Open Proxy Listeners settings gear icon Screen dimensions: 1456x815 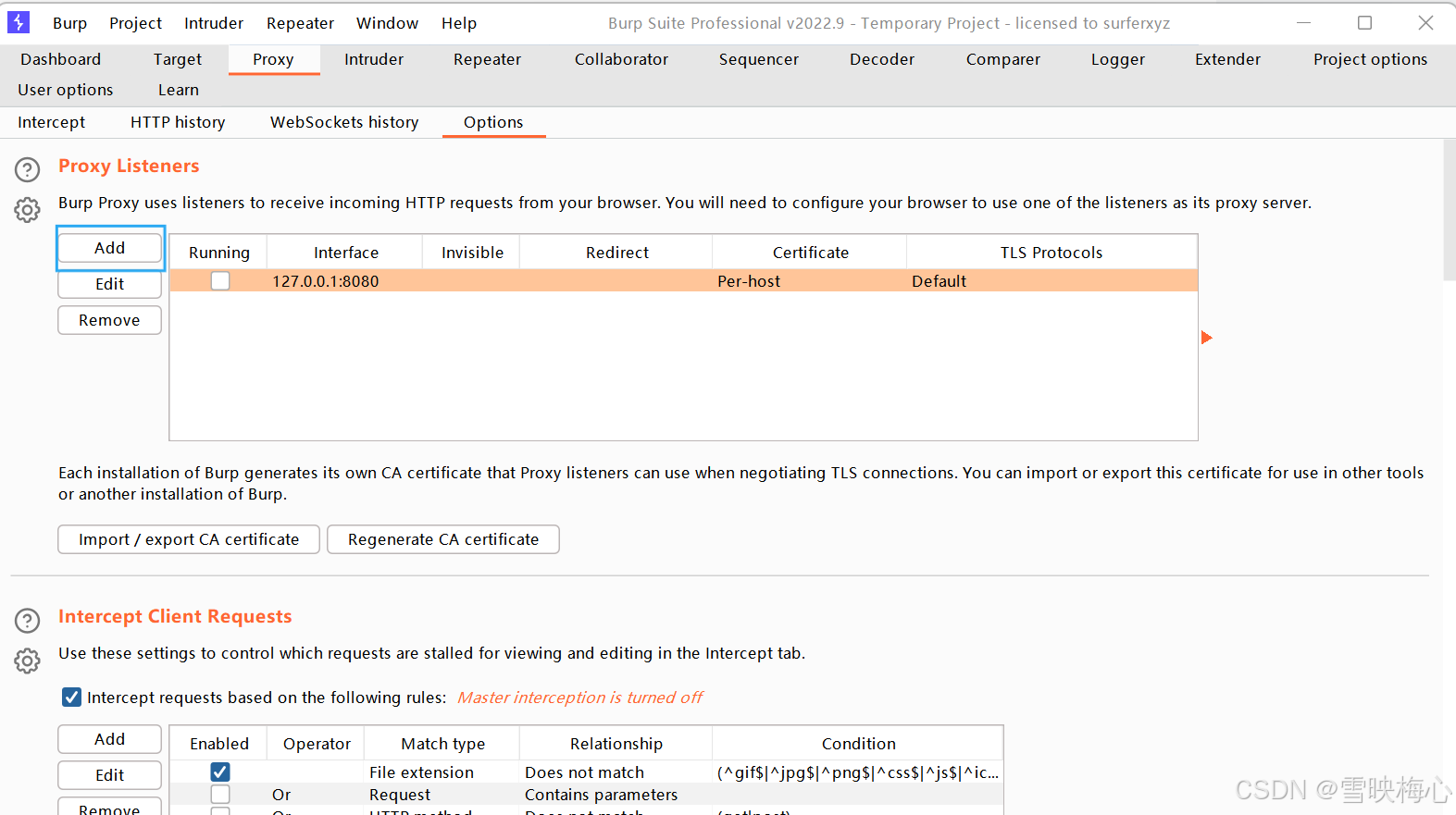pos(28,210)
